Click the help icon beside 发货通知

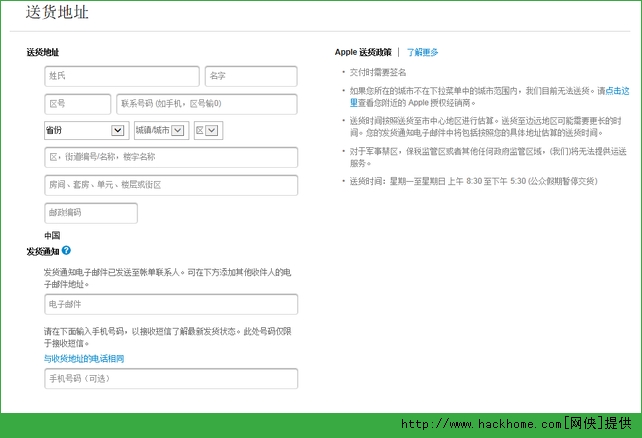point(66,251)
